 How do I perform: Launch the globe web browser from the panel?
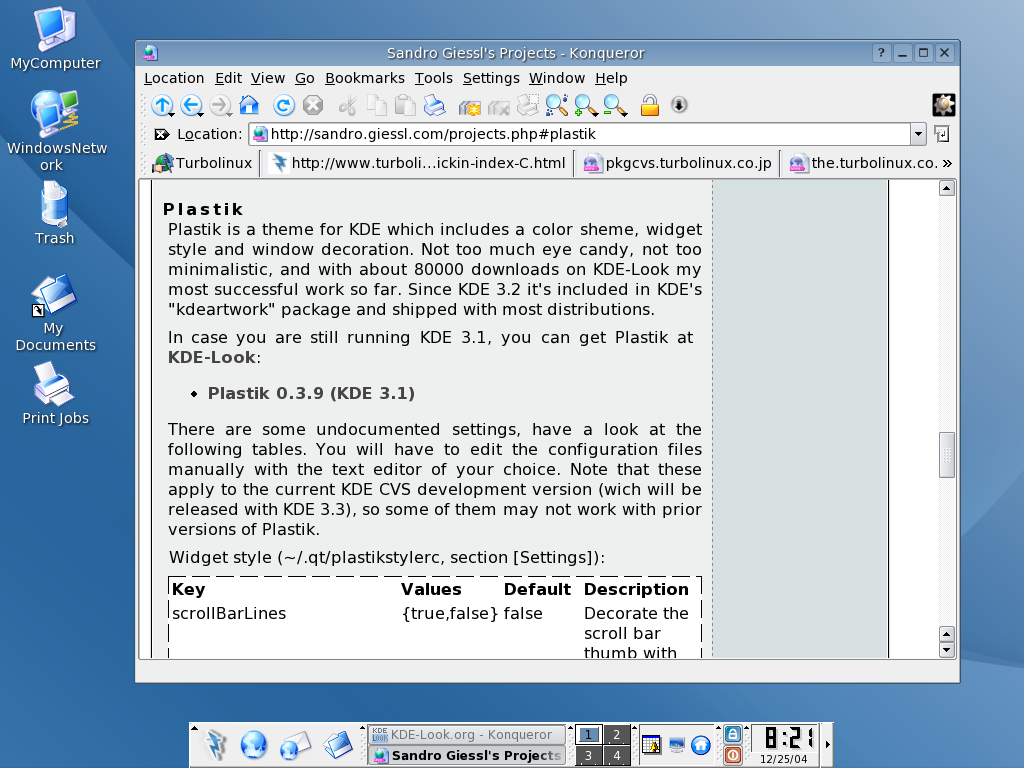coord(254,744)
